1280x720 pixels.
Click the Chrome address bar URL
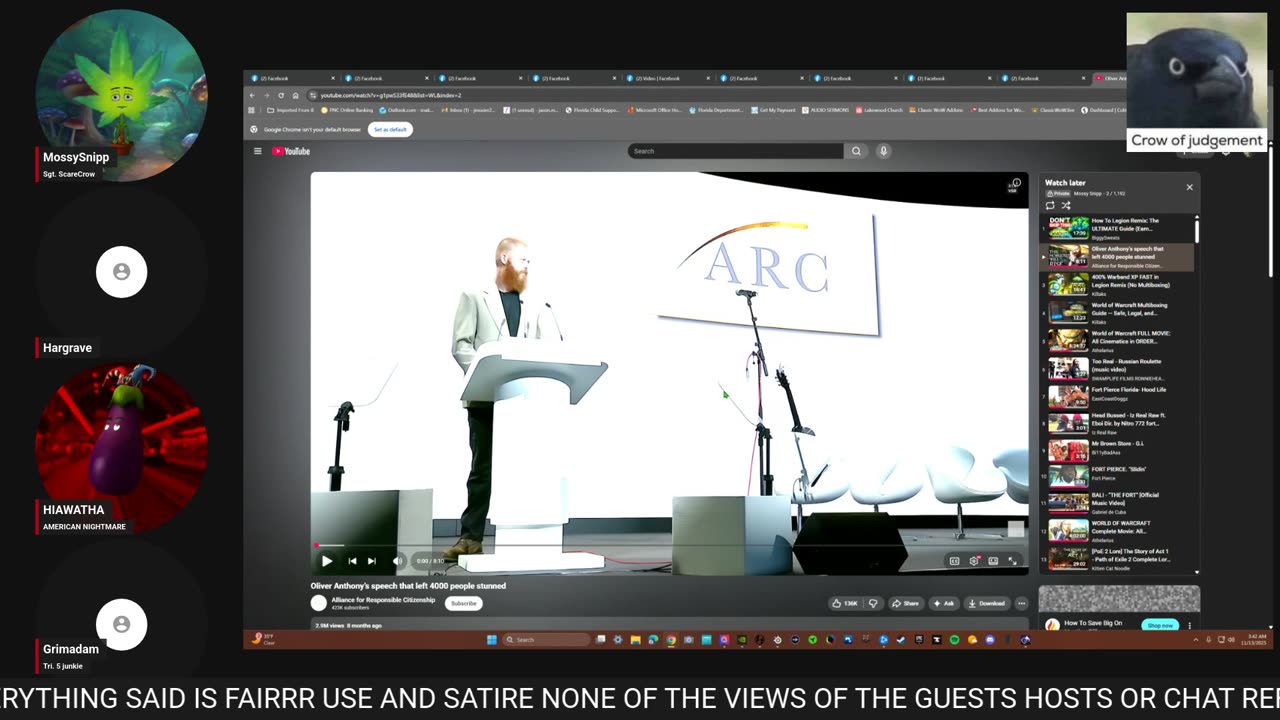(392, 95)
